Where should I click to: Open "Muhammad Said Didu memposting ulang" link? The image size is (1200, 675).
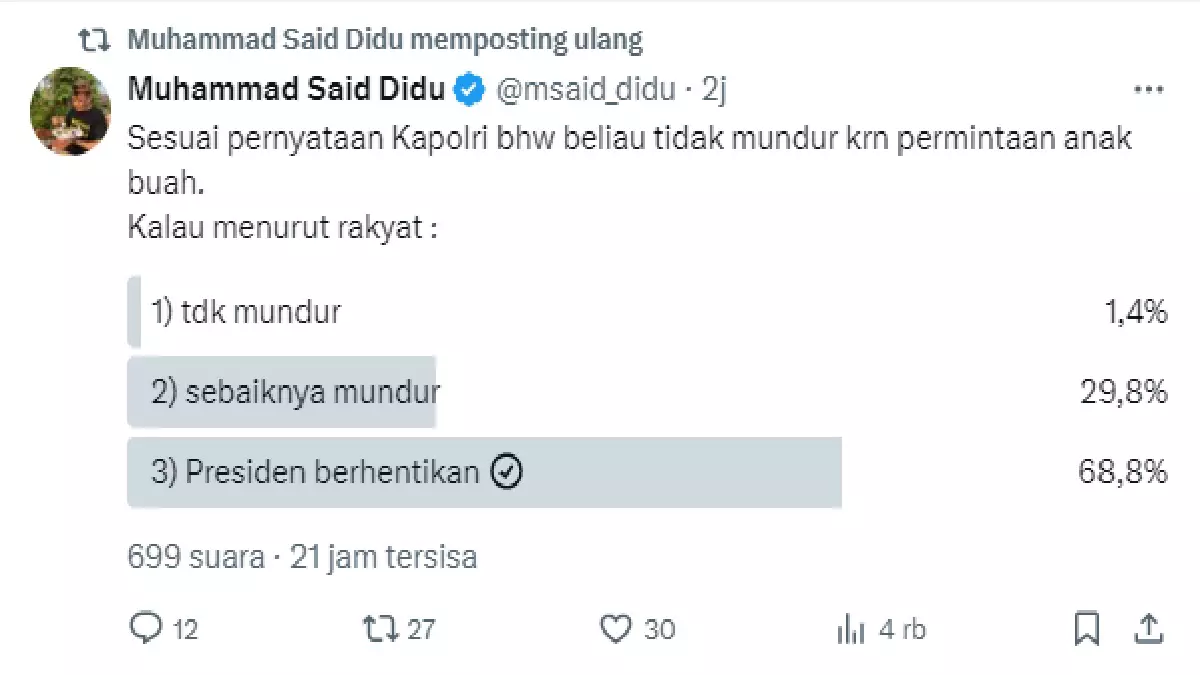pos(385,40)
